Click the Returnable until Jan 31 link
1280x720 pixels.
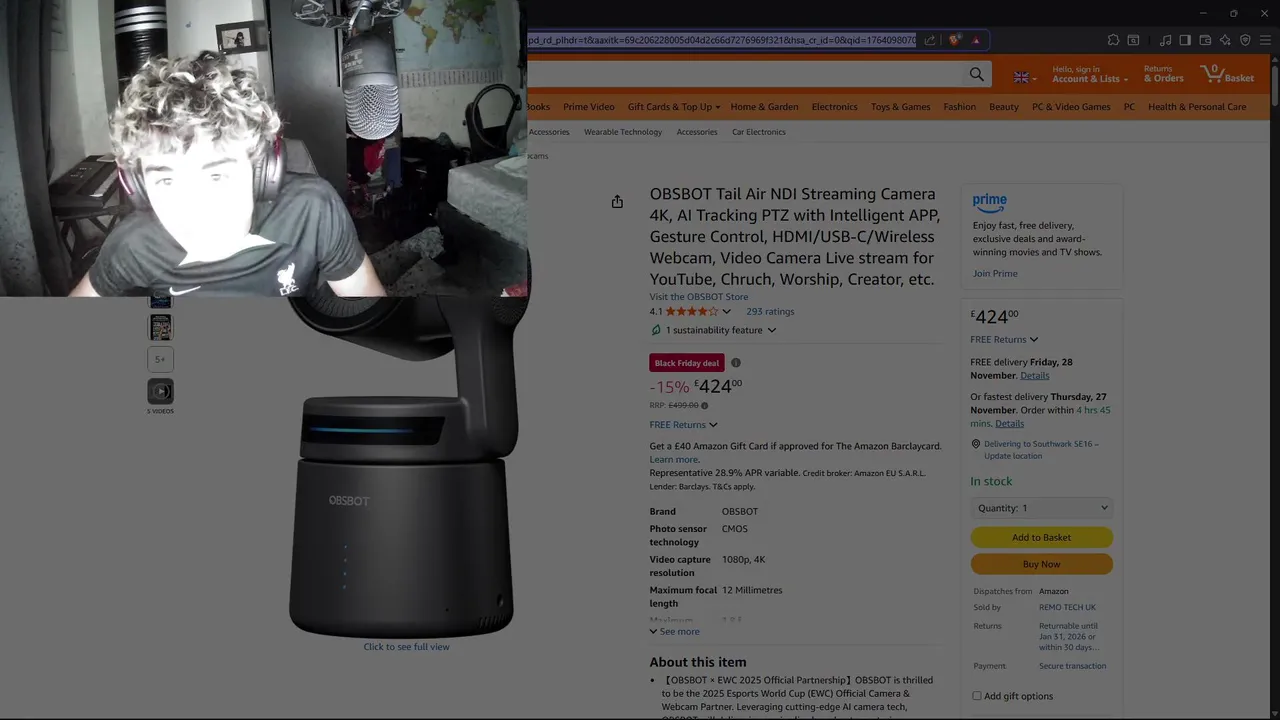pos(1068,637)
